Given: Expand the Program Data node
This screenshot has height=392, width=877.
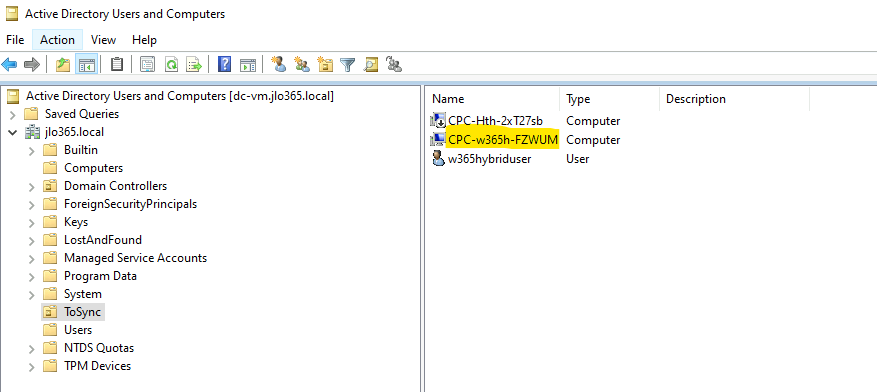Looking at the screenshot, I should click(32, 276).
